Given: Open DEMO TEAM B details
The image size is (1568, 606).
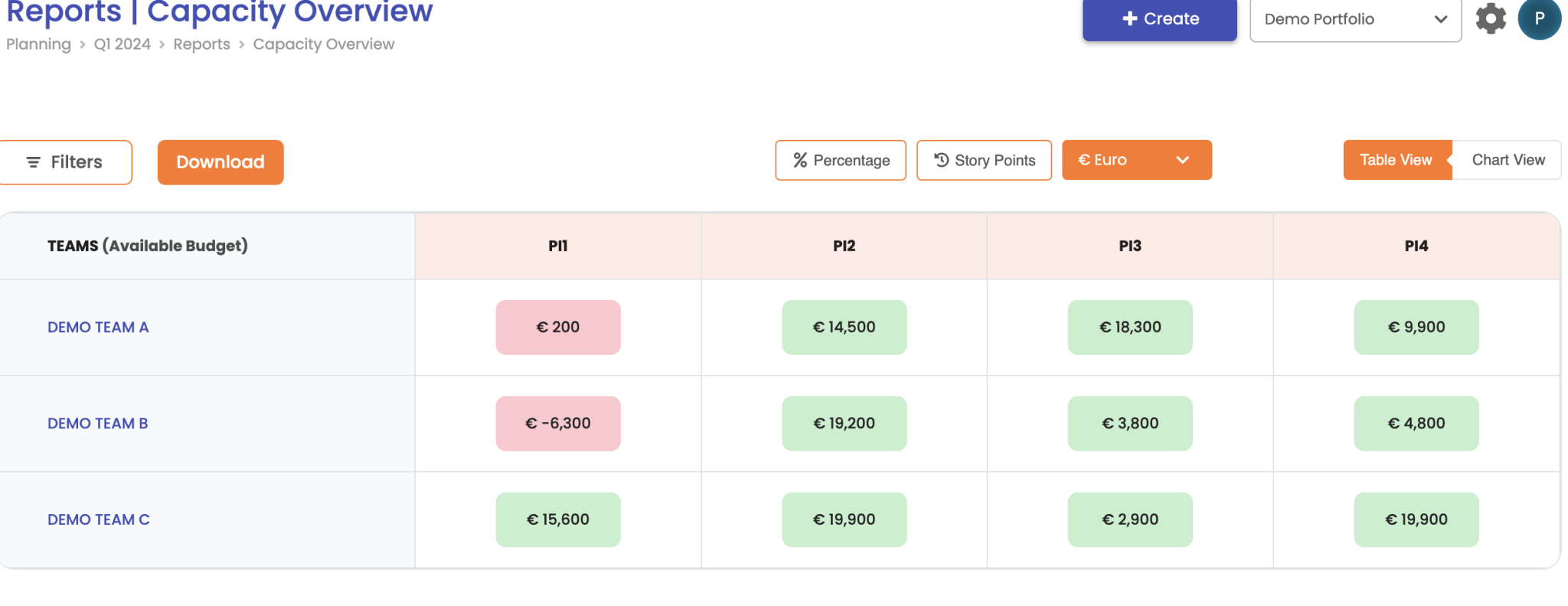Looking at the screenshot, I should pos(98,424).
